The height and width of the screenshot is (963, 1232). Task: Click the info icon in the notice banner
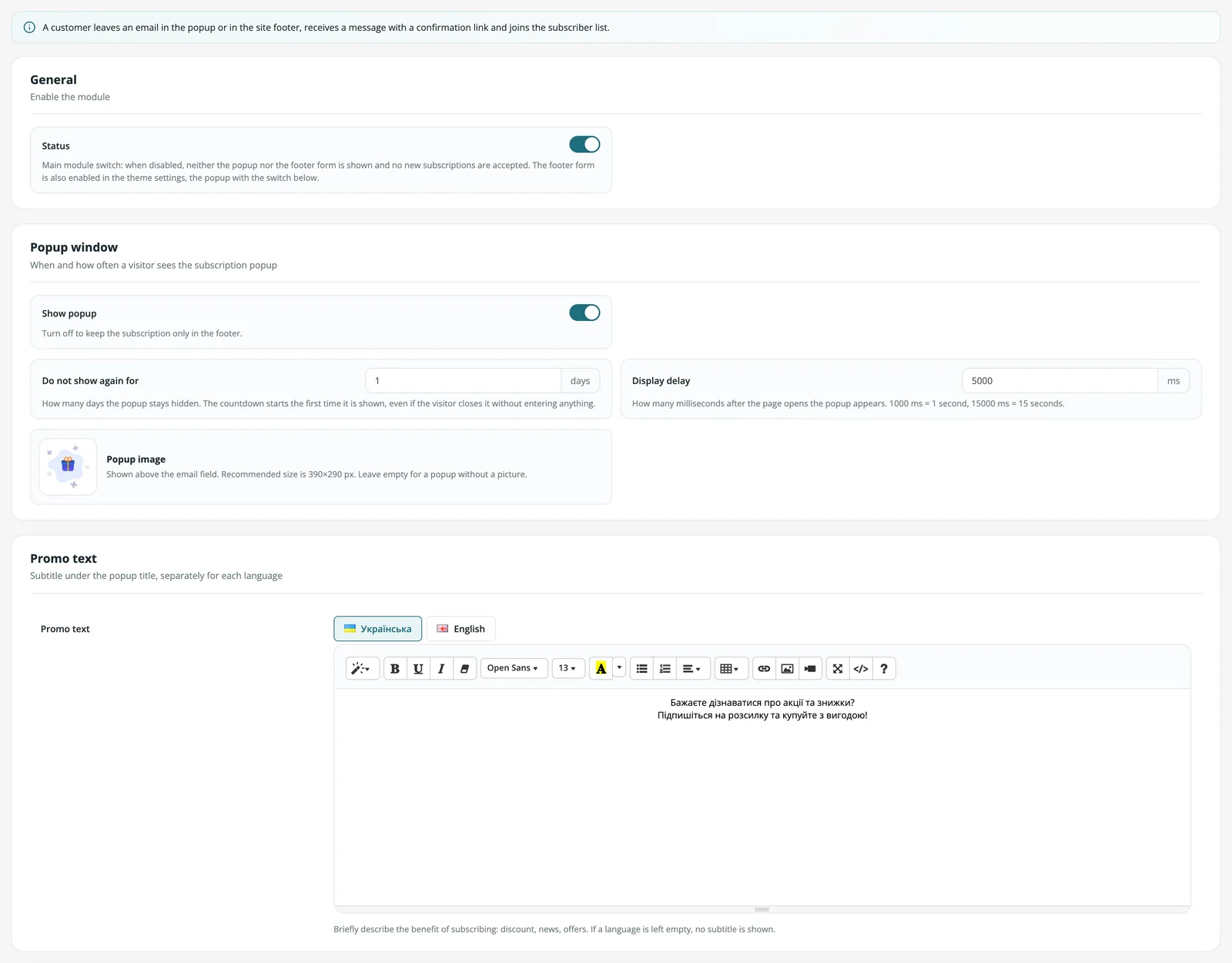tap(29, 28)
